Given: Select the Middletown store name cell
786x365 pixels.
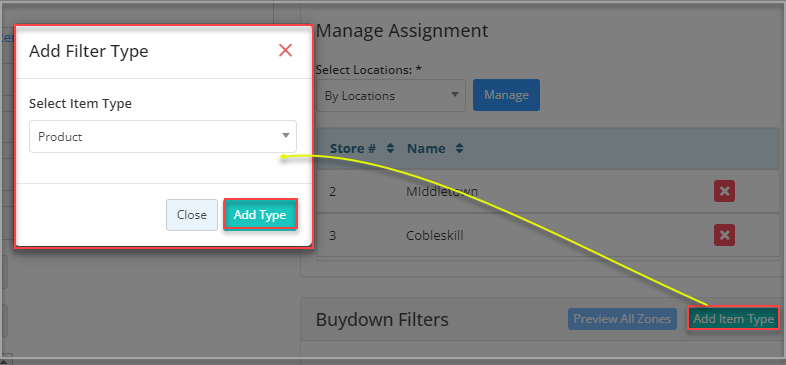Looking at the screenshot, I should pos(442,191).
